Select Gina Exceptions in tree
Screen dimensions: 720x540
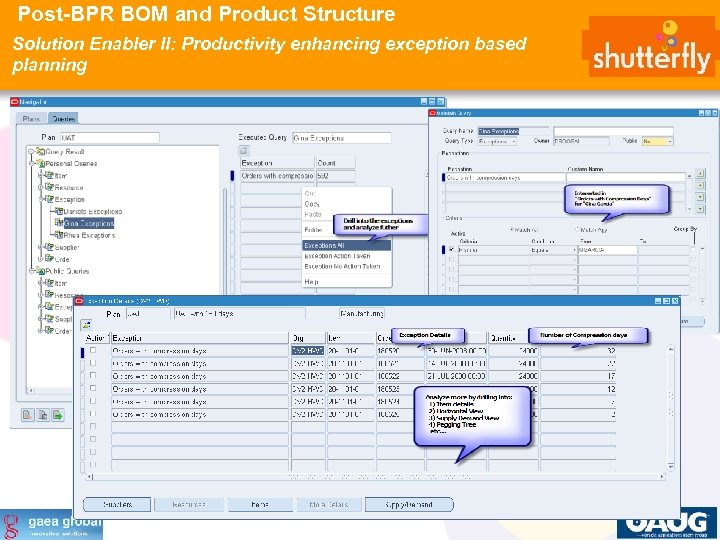click(89, 223)
